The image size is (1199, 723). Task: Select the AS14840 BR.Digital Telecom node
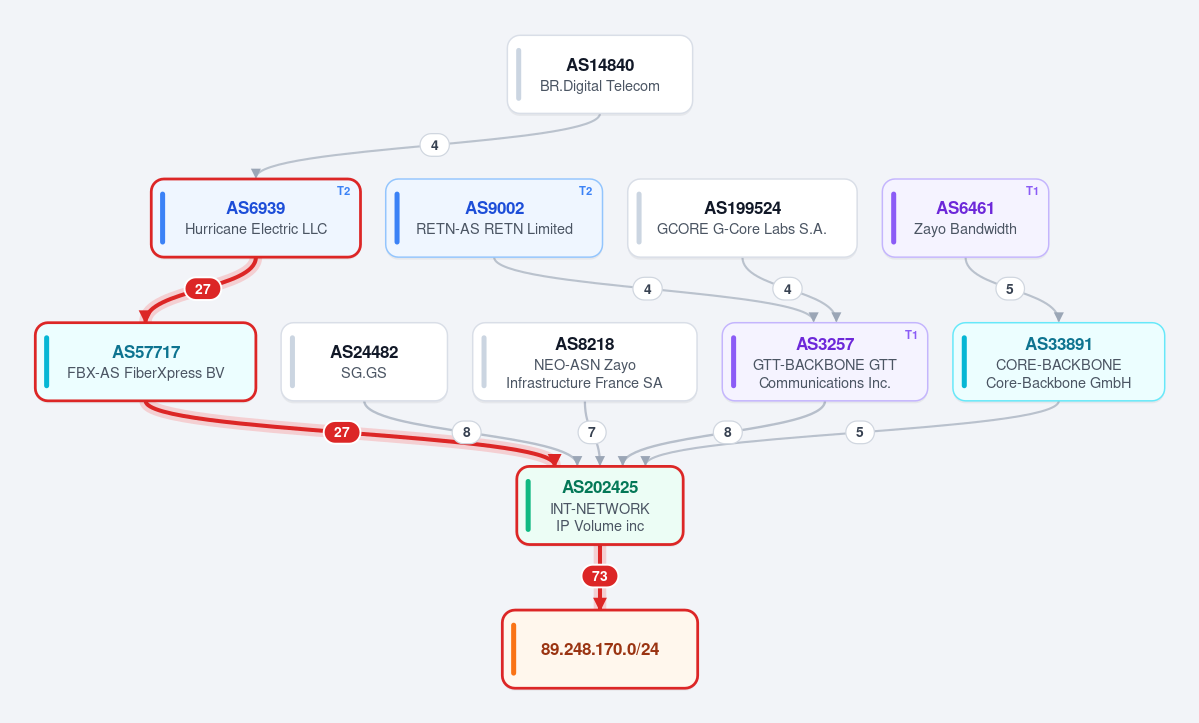[600, 74]
